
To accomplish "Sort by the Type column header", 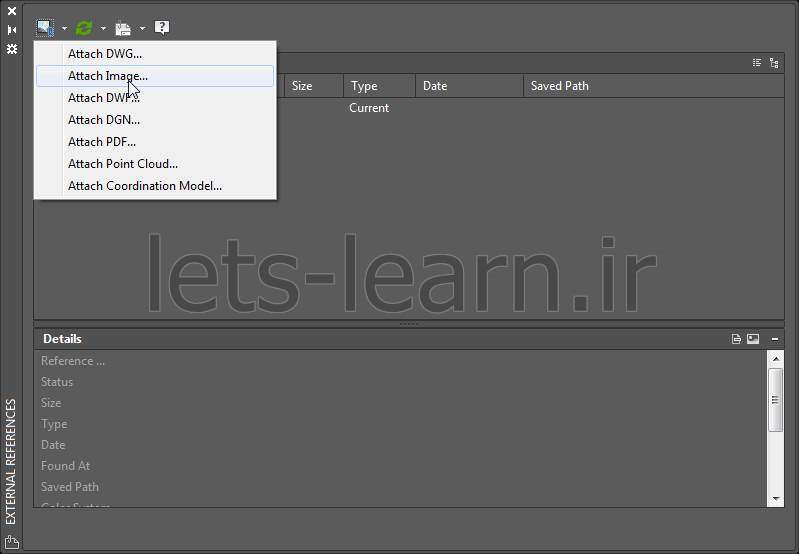I will click(x=380, y=86).
